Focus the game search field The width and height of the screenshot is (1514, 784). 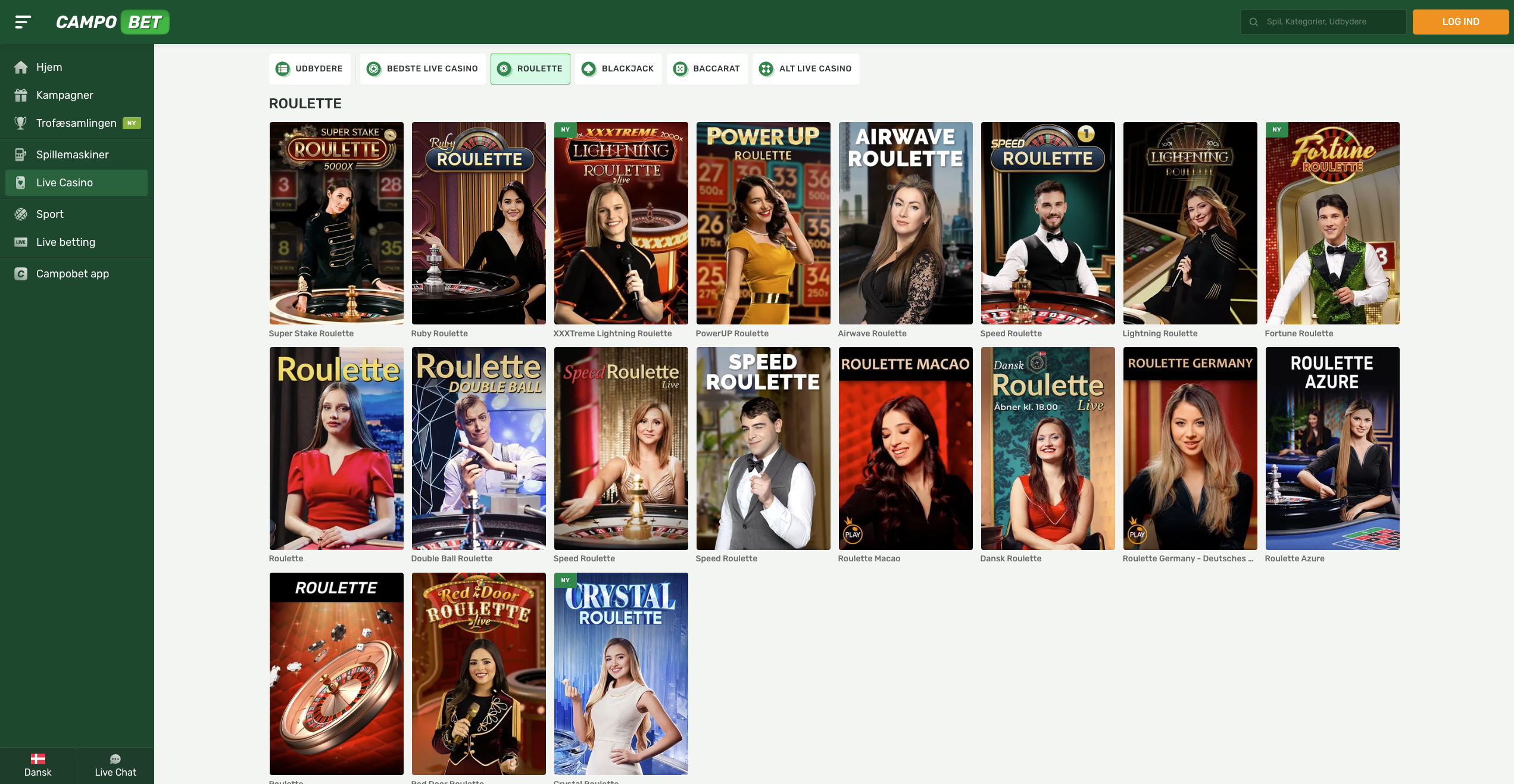pos(1323,22)
